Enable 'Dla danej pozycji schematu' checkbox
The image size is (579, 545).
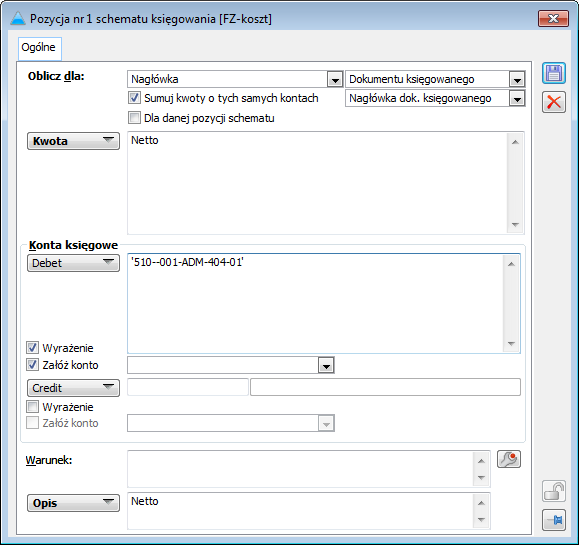134,118
